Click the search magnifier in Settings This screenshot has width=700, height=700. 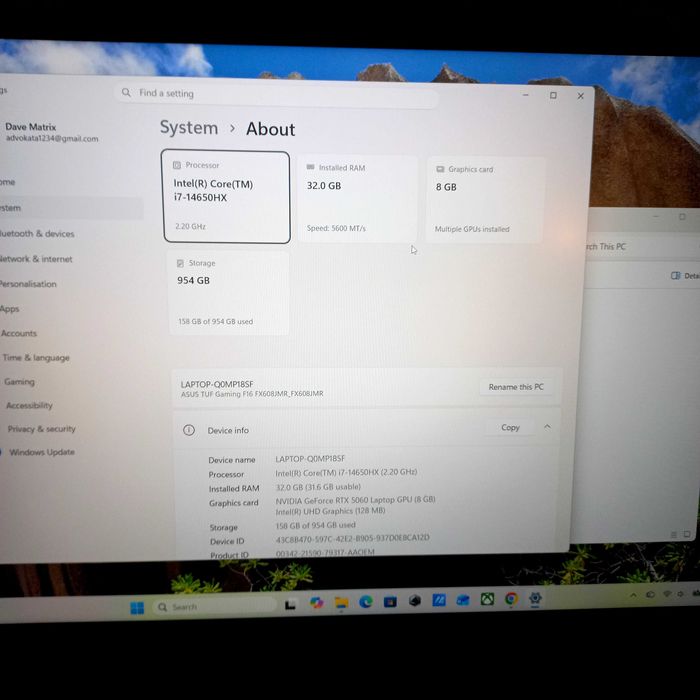tap(126, 92)
